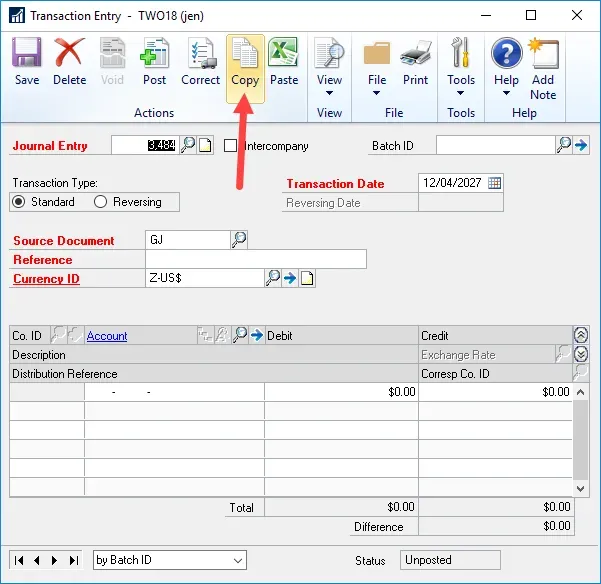Copy the journal entry
The width and height of the screenshot is (601, 584).
(245, 62)
